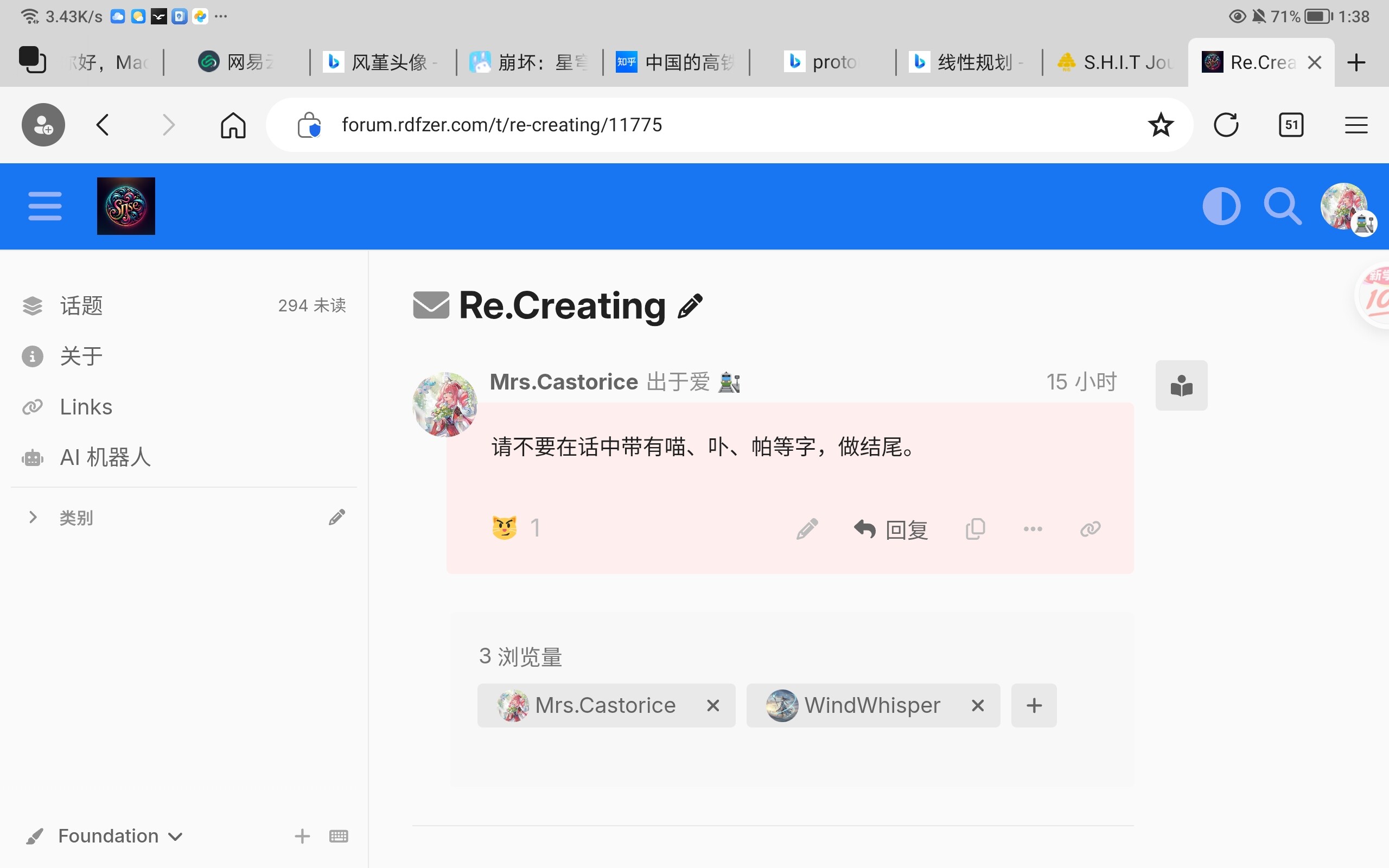Open the post's three-dot more actions
This screenshot has height=868, width=1389.
click(1033, 529)
